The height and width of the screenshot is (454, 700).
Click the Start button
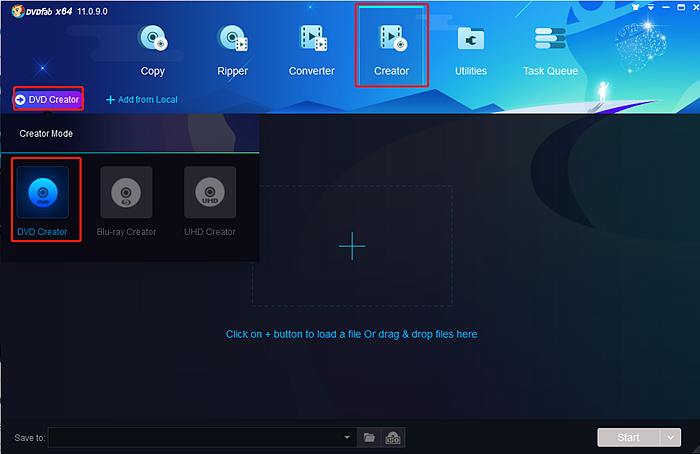628,437
